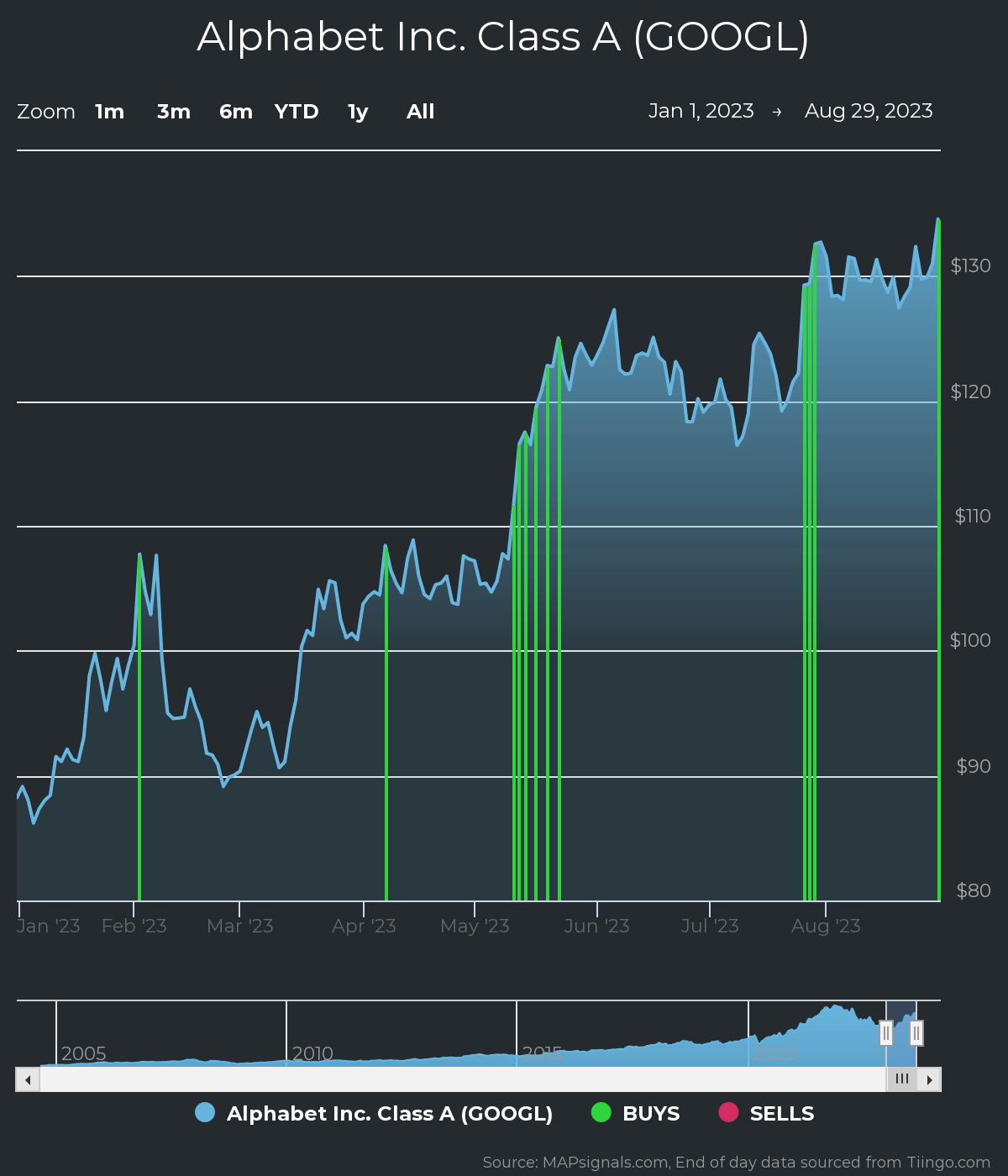This screenshot has width=1008, height=1176.
Task: Toggle the BUYS green legend marker
Action: (x=601, y=1113)
